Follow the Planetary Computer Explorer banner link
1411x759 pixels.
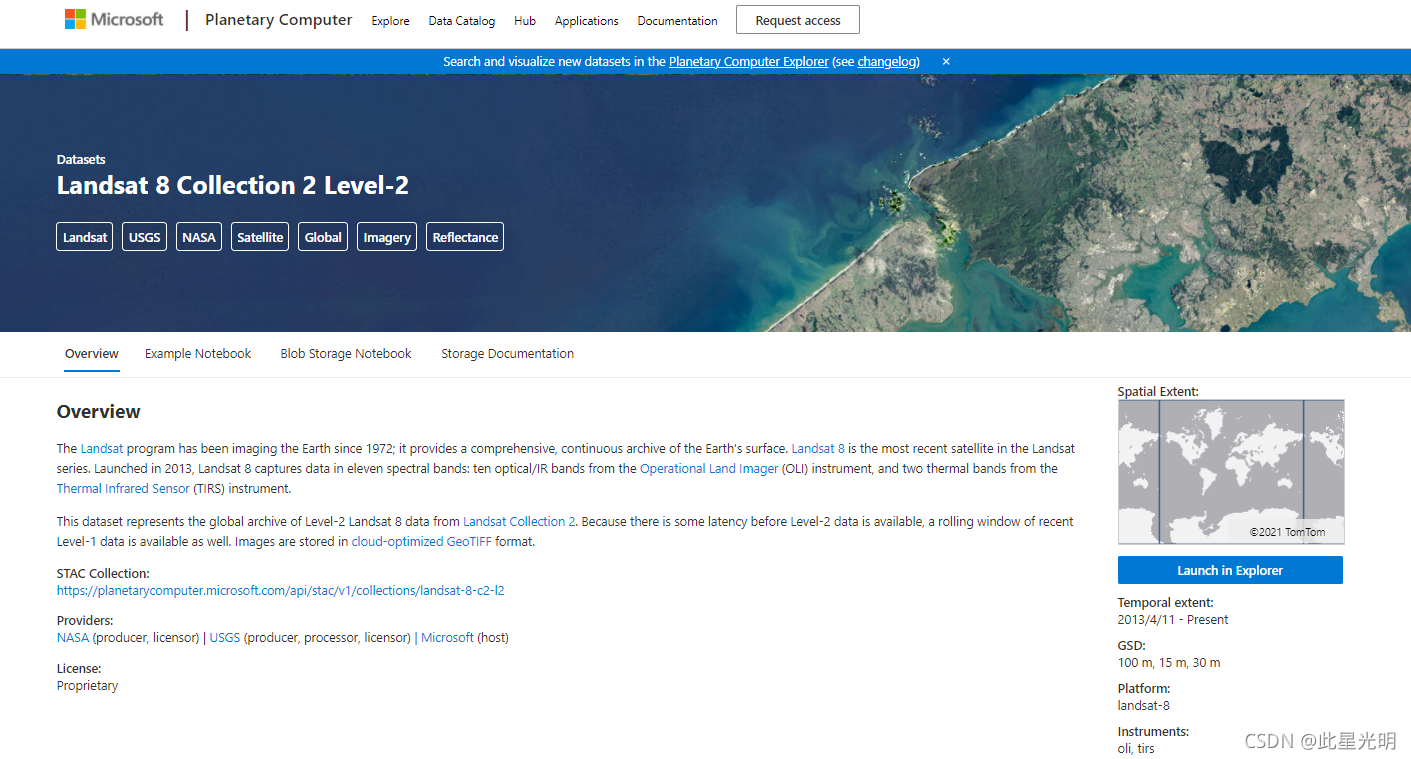click(749, 62)
